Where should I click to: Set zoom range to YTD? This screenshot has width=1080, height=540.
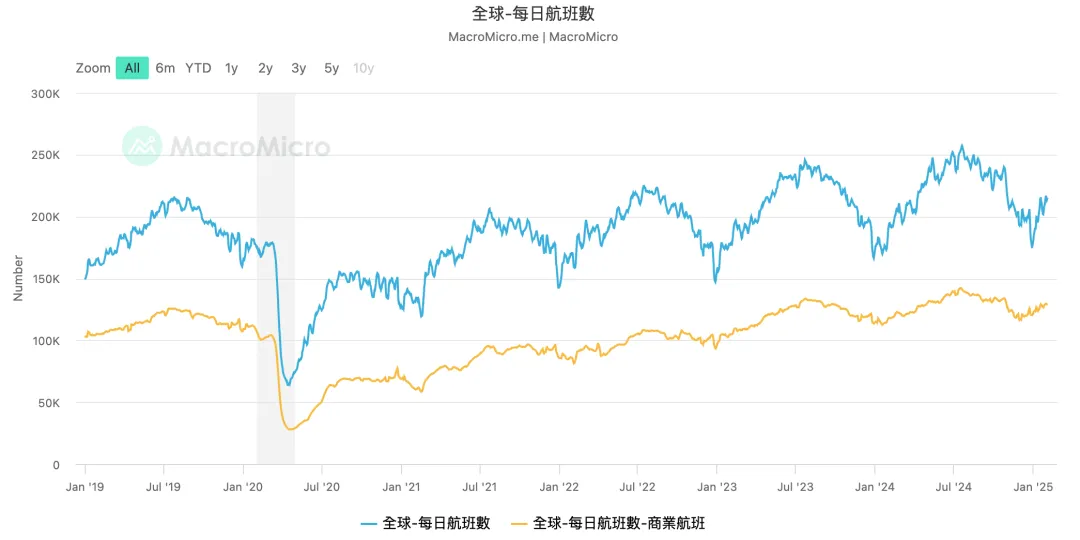tap(198, 68)
